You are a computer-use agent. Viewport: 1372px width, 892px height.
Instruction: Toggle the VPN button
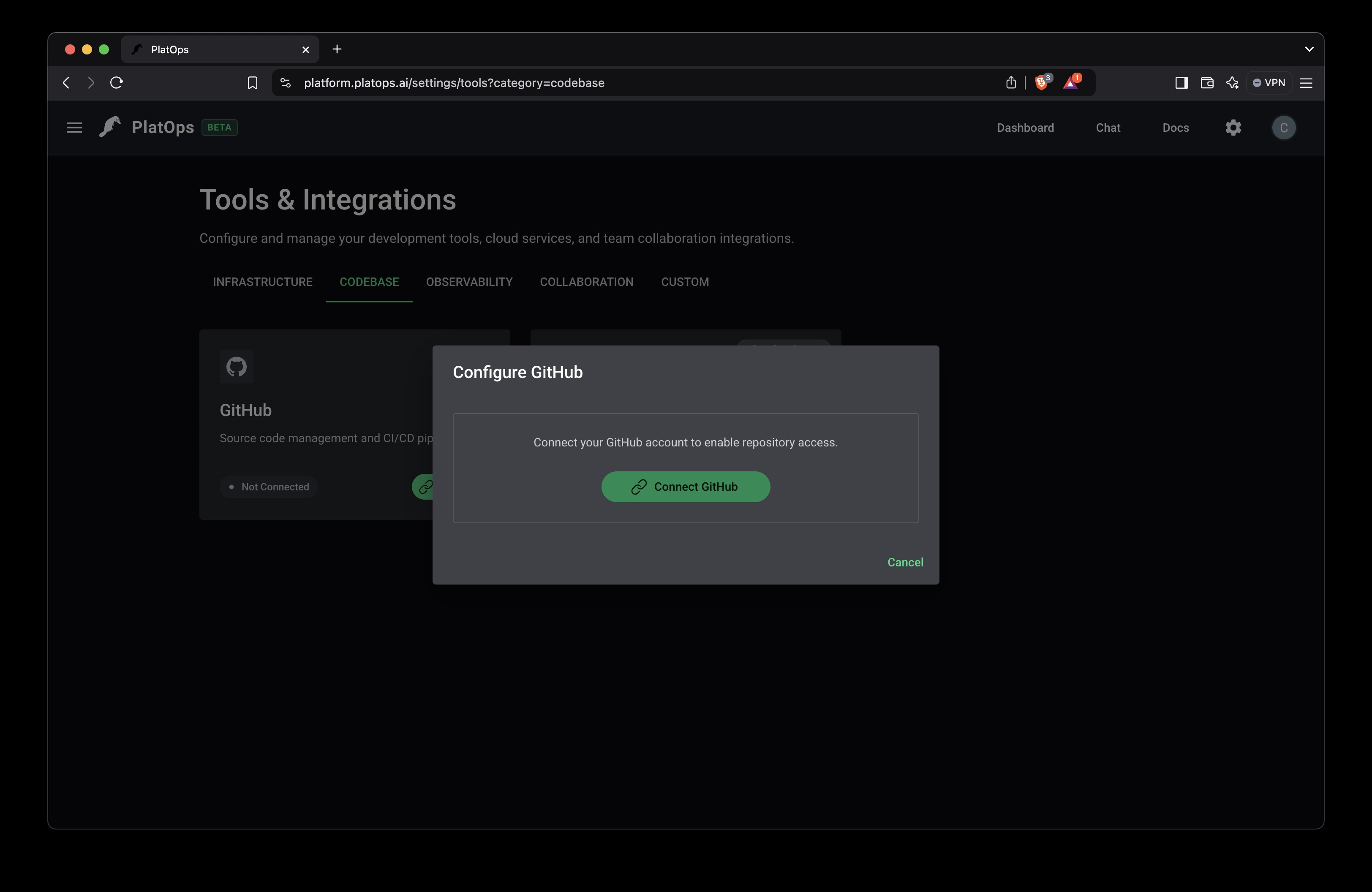click(1269, 83)
